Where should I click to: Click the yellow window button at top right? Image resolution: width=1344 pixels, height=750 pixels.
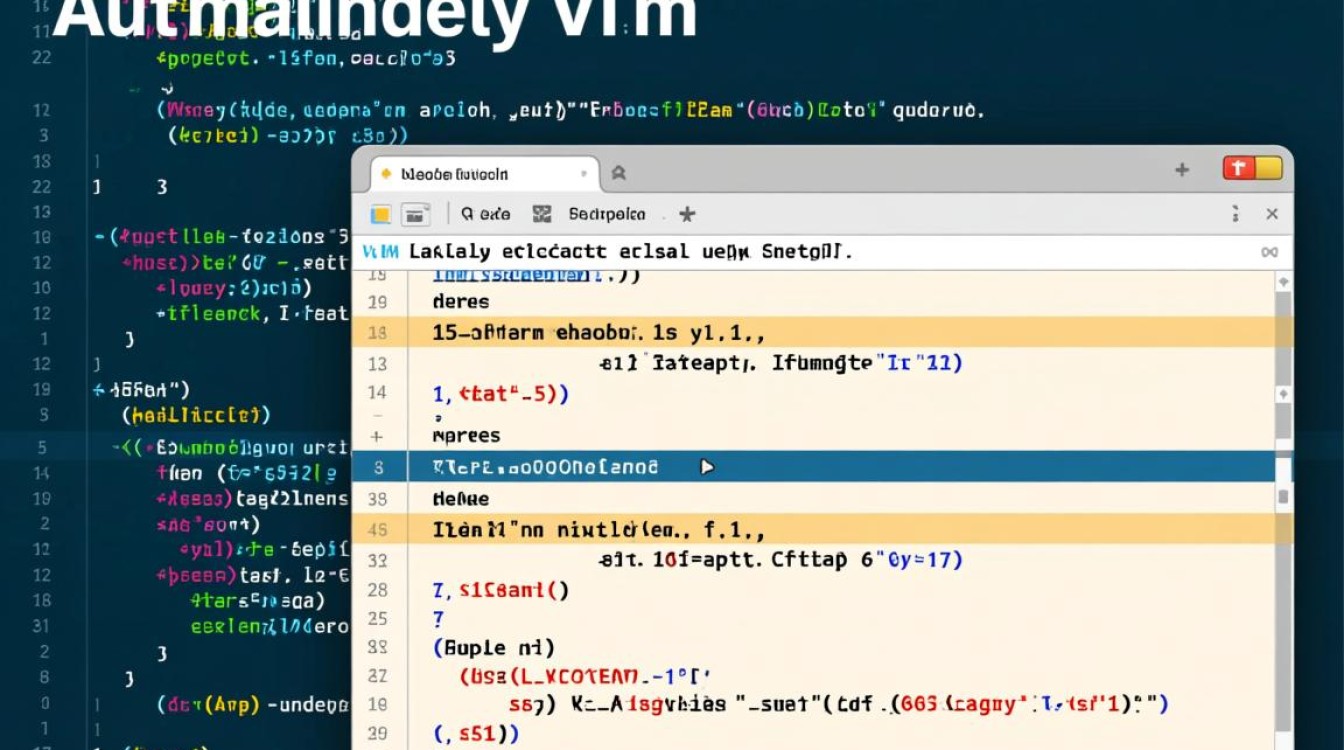point(1268,168)
